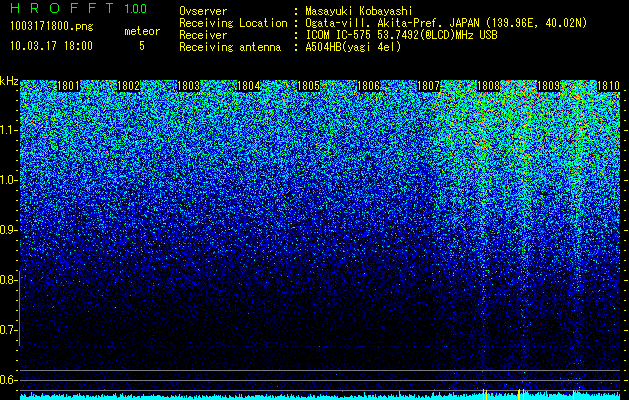
Task: Click the meteor label
Action: tap(142, 31)
